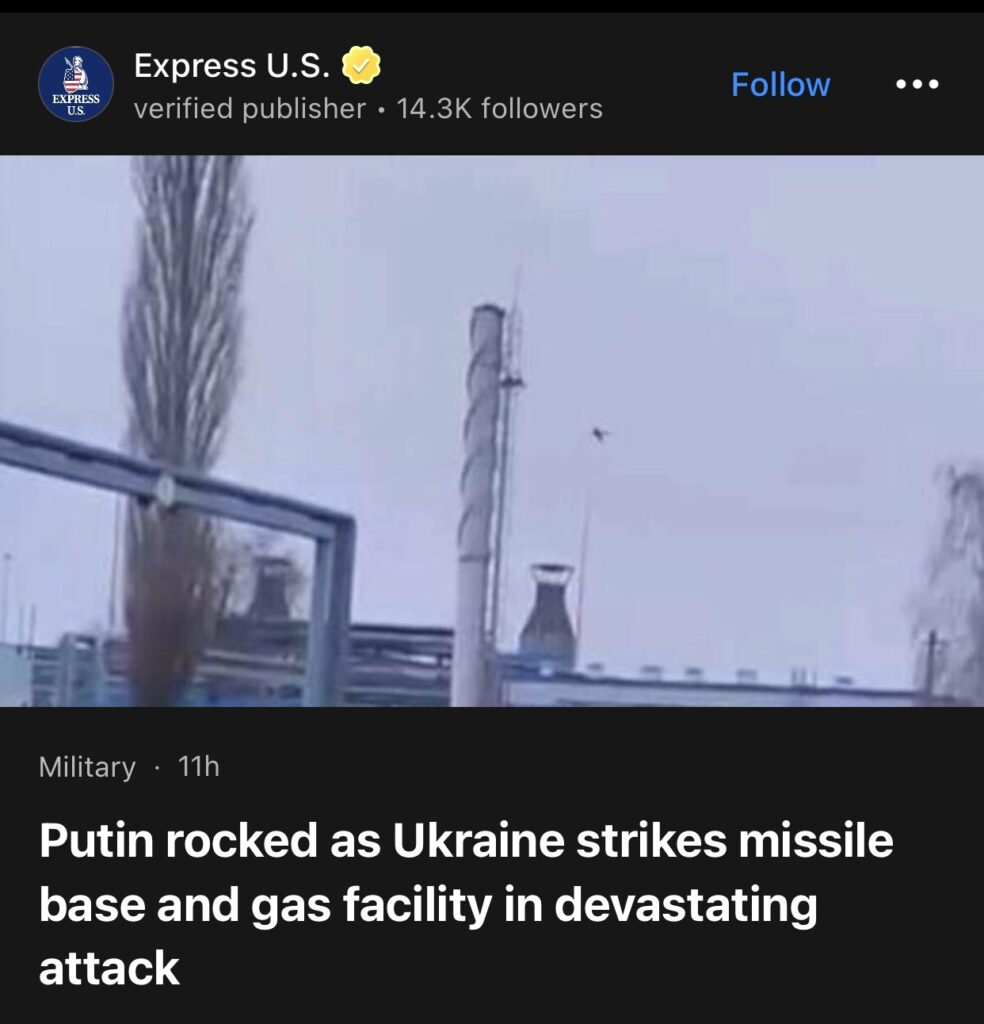Open the Express U.S. logo avatar
Viewport: 984px width, 1024px height.
pyautogui.click(x=76, y=84)
